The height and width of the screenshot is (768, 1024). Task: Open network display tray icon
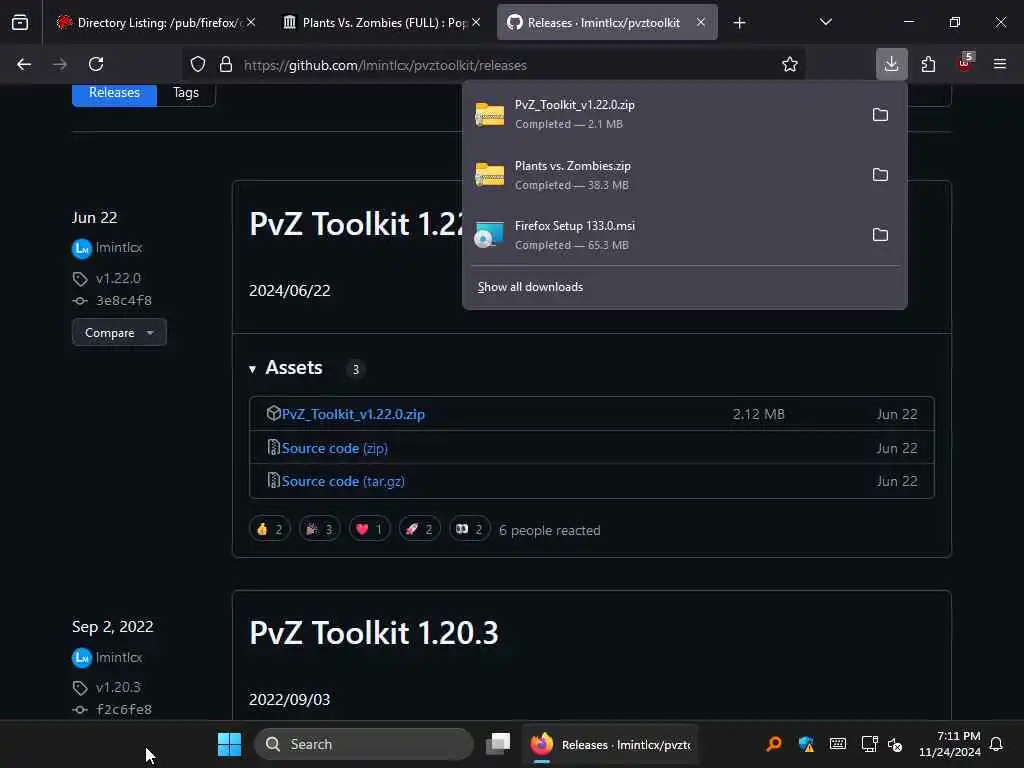click(869, 744)
